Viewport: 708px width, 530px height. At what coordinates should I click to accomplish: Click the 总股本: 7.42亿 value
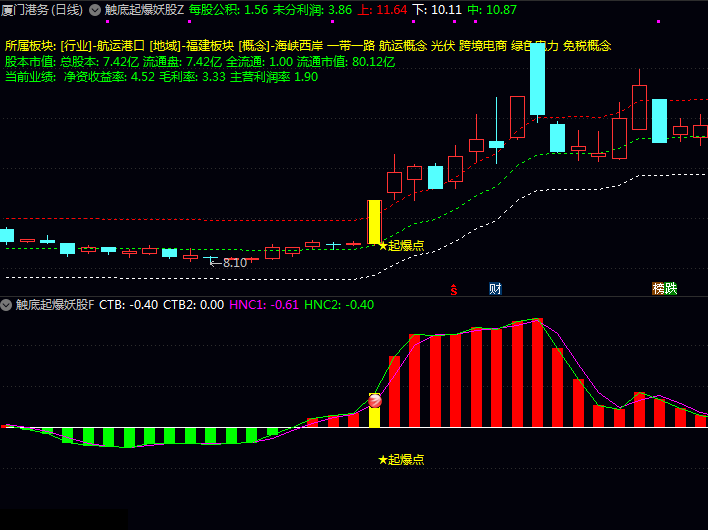click(x=99, y=62)
